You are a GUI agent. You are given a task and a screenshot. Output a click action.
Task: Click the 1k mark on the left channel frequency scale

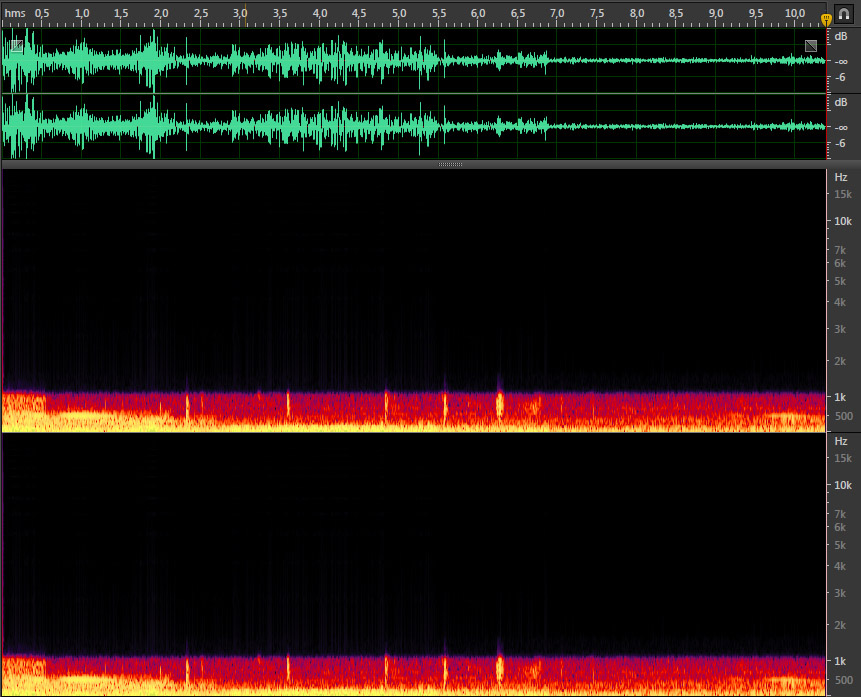click(x=843, y=397)
